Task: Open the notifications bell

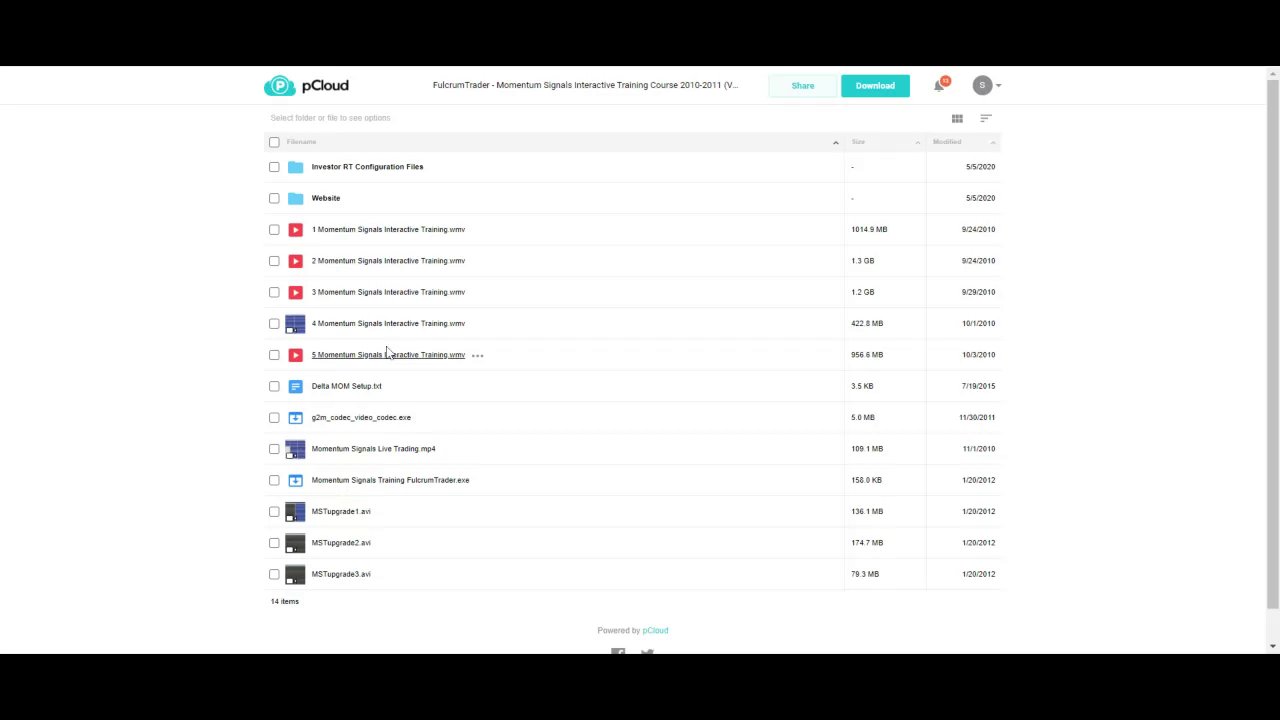Action: [939, 86]
